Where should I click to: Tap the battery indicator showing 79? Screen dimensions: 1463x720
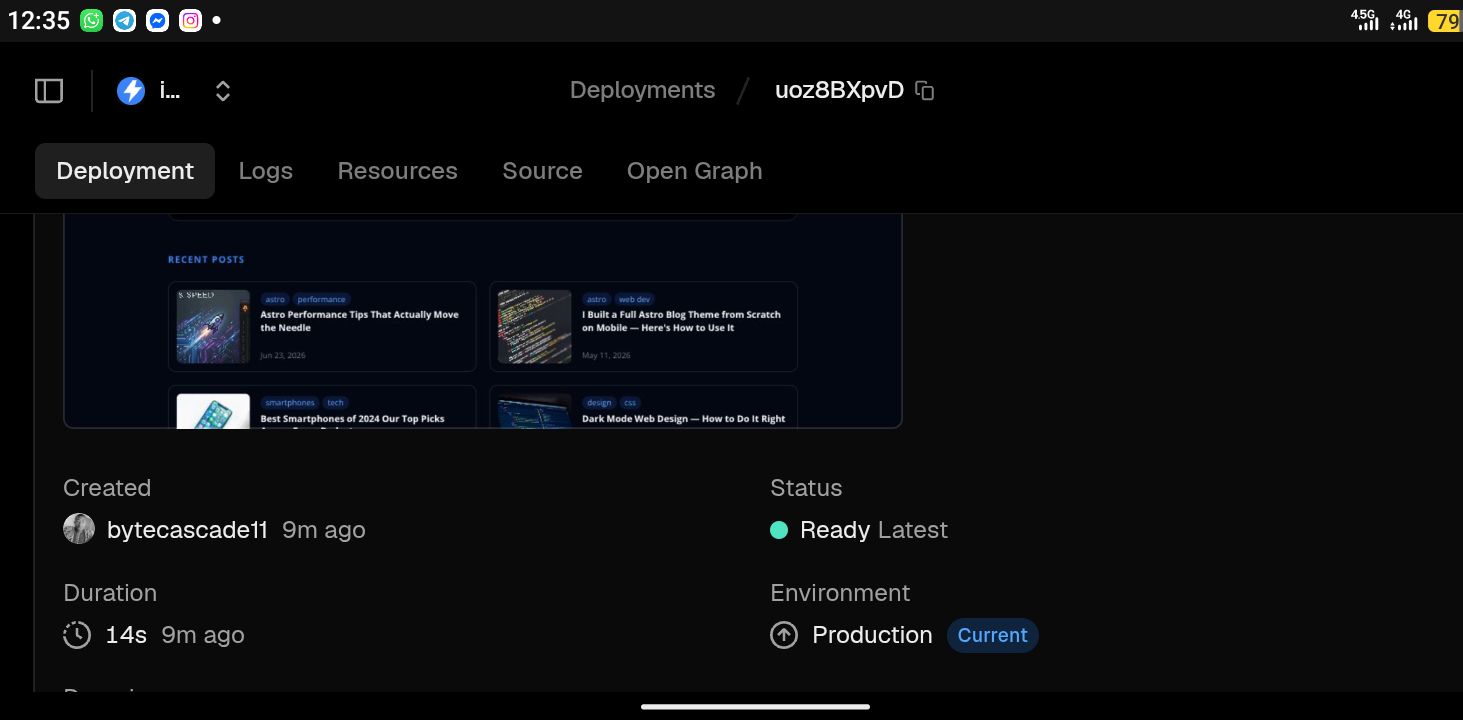[1445, 20]
